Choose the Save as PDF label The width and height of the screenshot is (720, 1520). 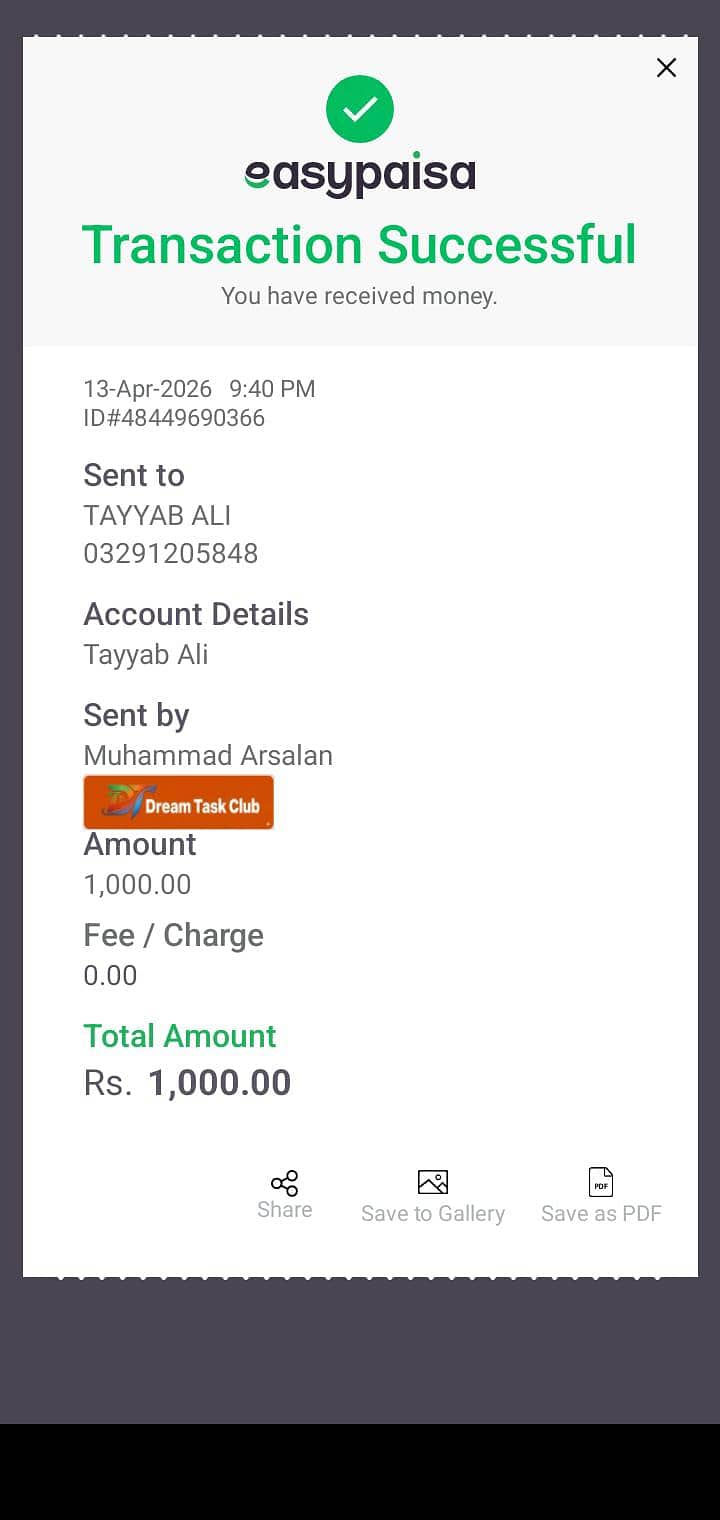(601, 1214)
